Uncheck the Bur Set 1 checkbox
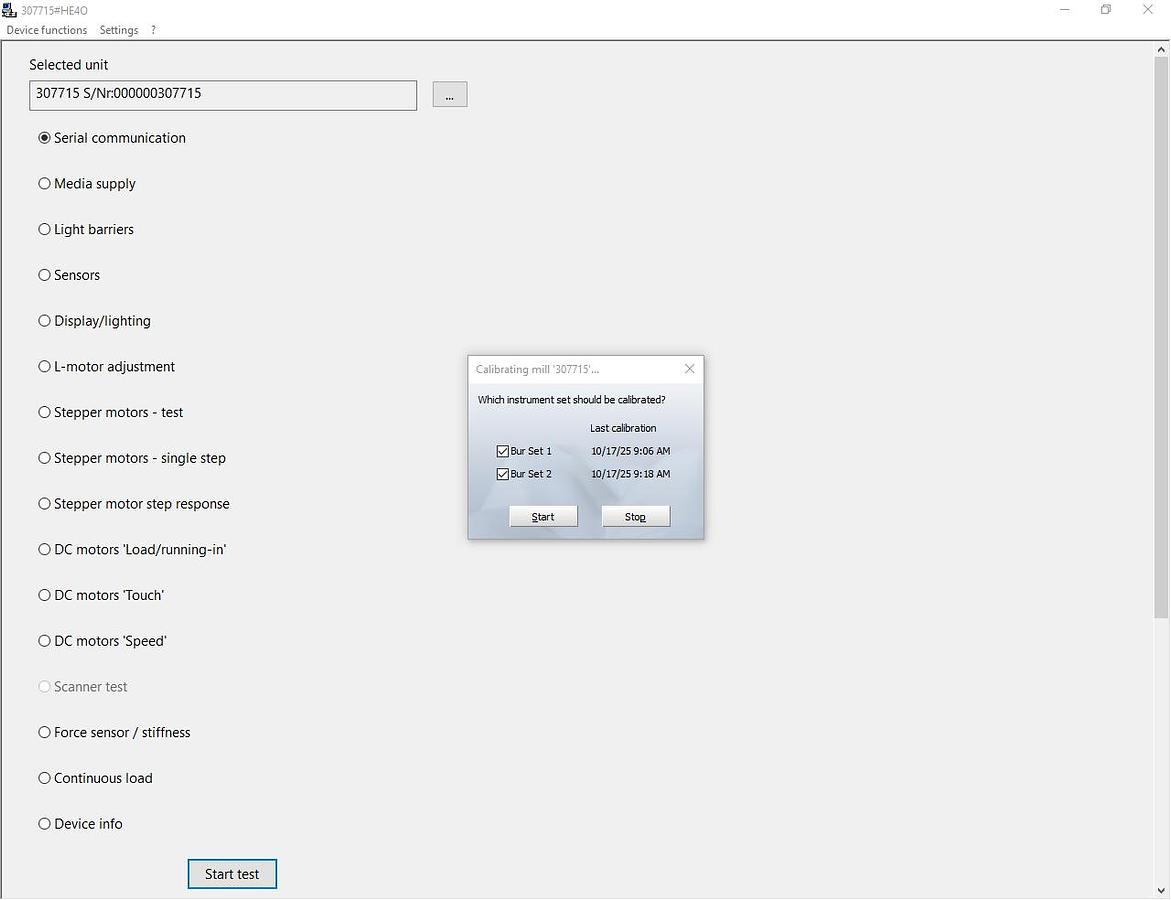The height and width of the screenshot is (900, 1171). (503, 451)
